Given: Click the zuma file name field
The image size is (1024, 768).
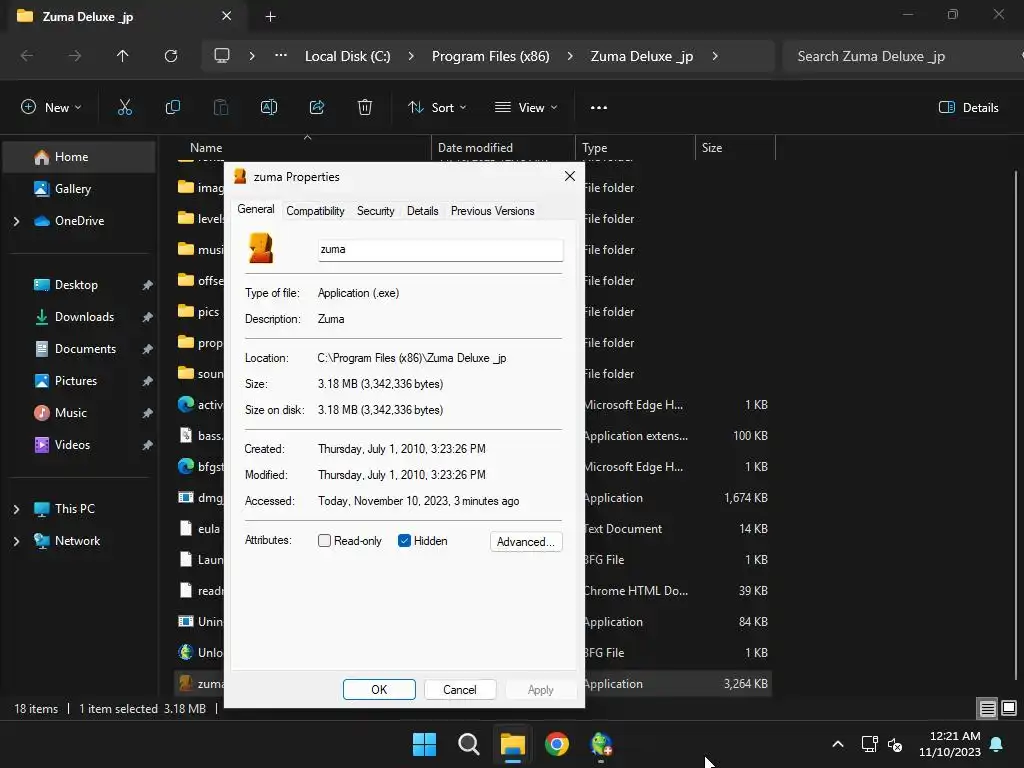Looking at the screenshot, I should pyautogui.click(x=440, y=249).
